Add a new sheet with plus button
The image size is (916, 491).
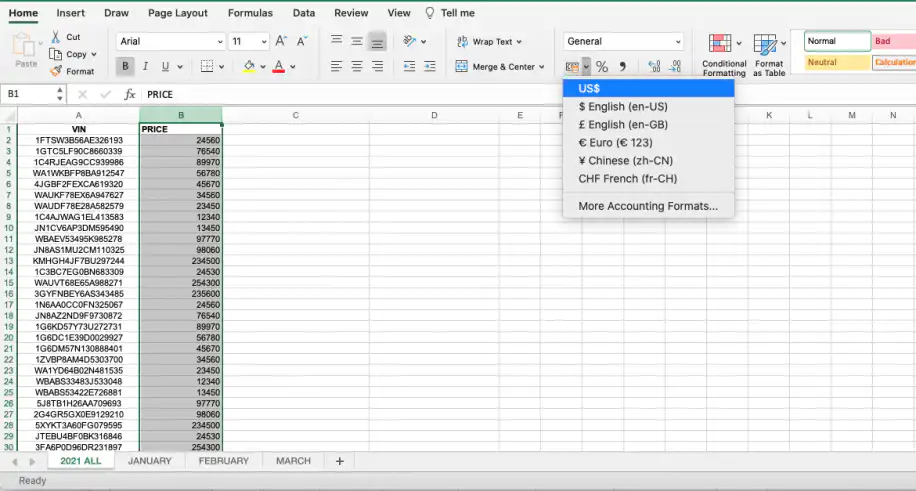pos(339,461)
